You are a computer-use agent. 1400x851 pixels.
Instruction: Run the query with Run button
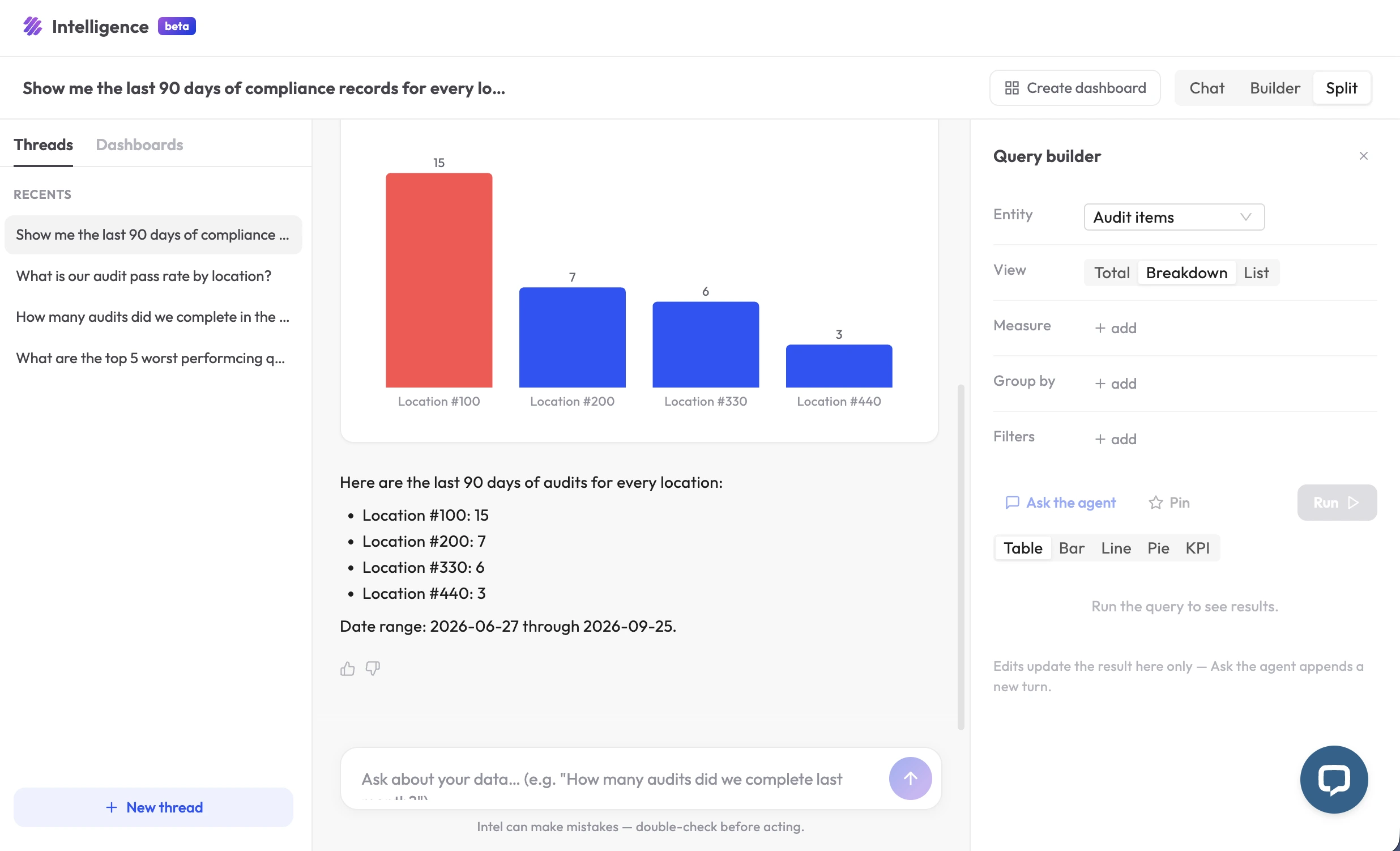pyautogui.click(x=1337, y=503)
